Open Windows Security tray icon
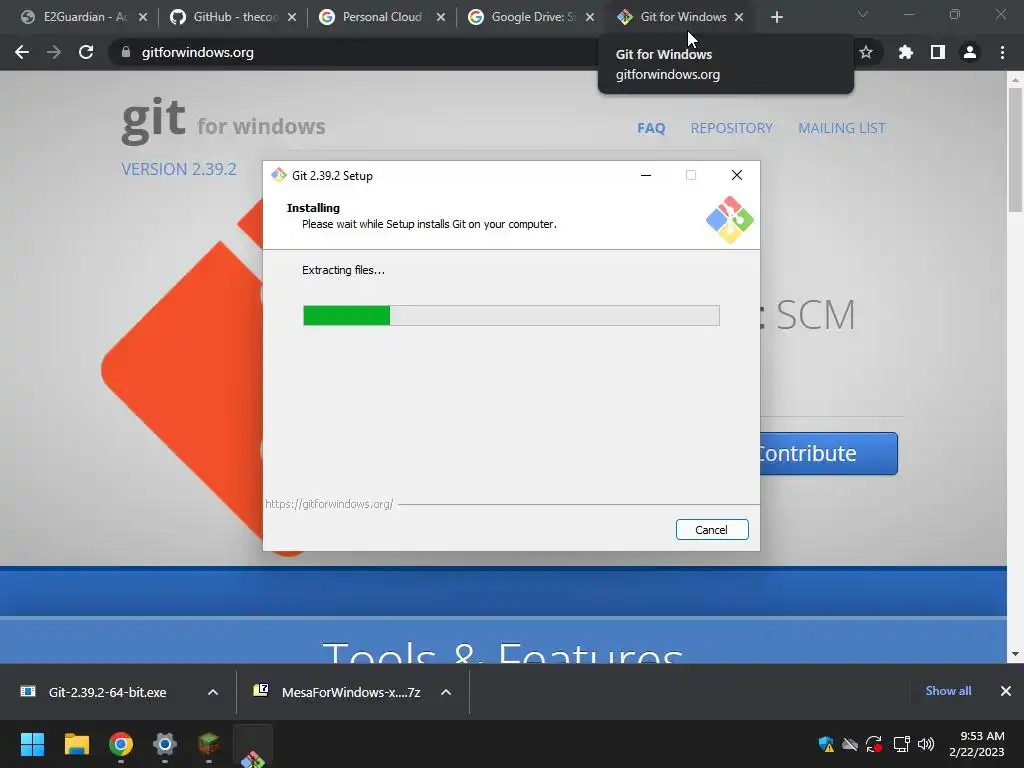1024x768 pixels. pyautogui.click(x=826, y=744)
